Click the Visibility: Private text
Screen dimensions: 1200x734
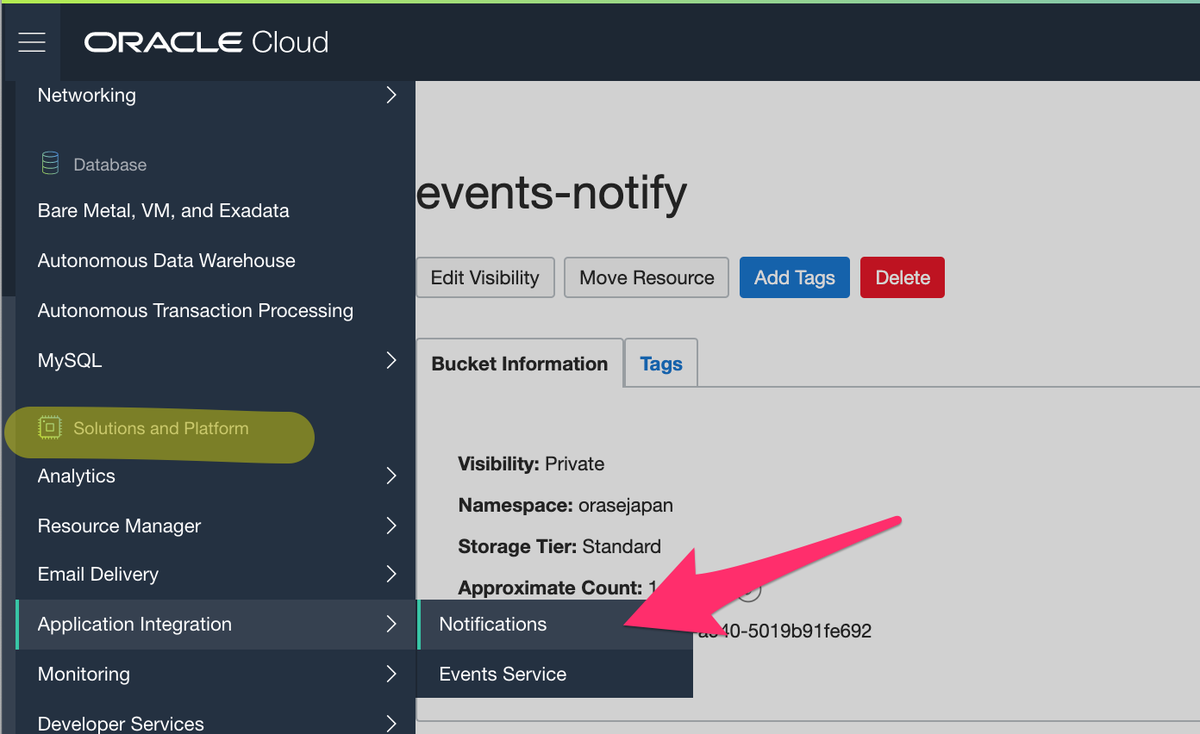[531, 464]
